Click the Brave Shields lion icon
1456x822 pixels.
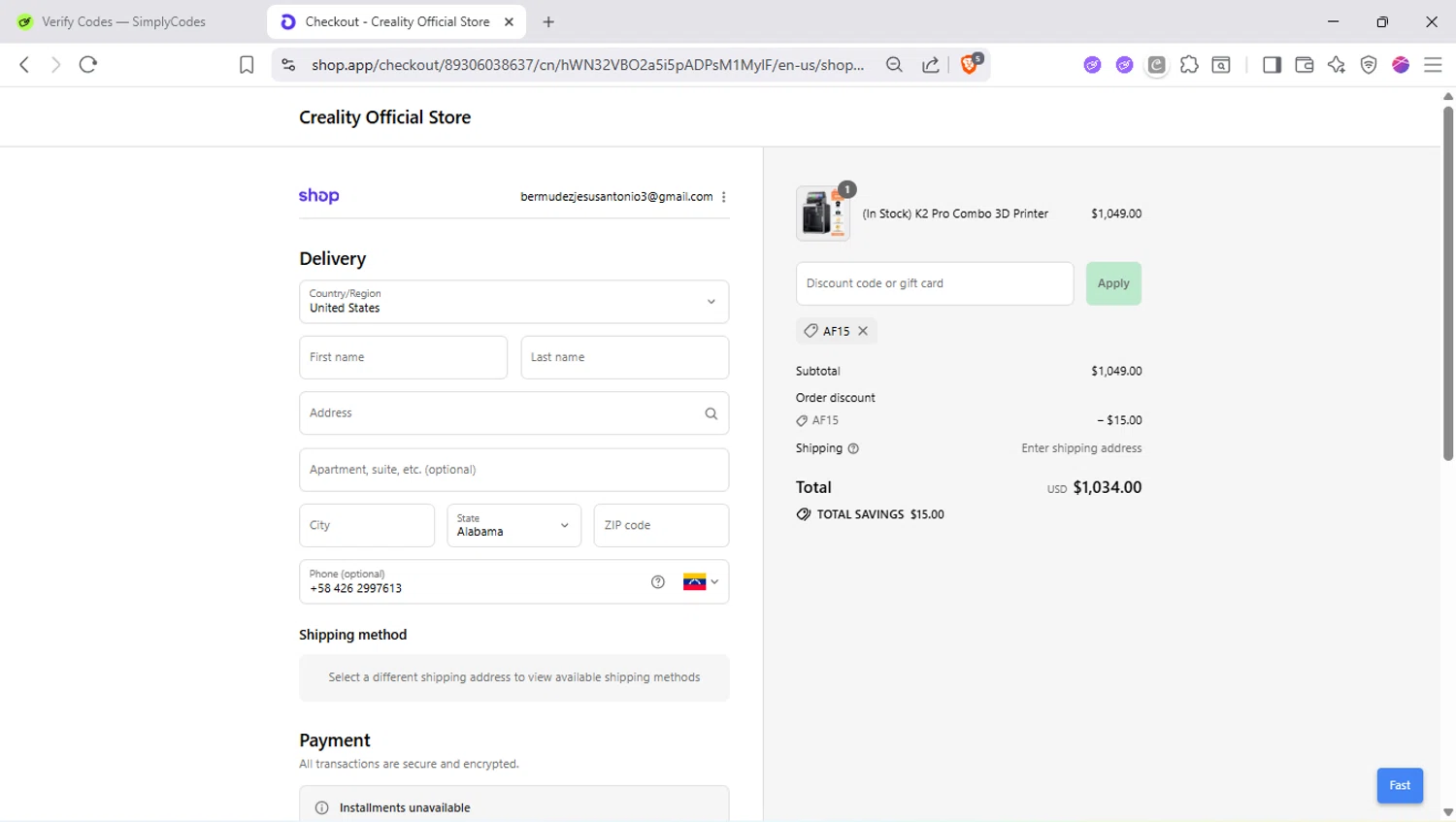(x=969, y=65)
